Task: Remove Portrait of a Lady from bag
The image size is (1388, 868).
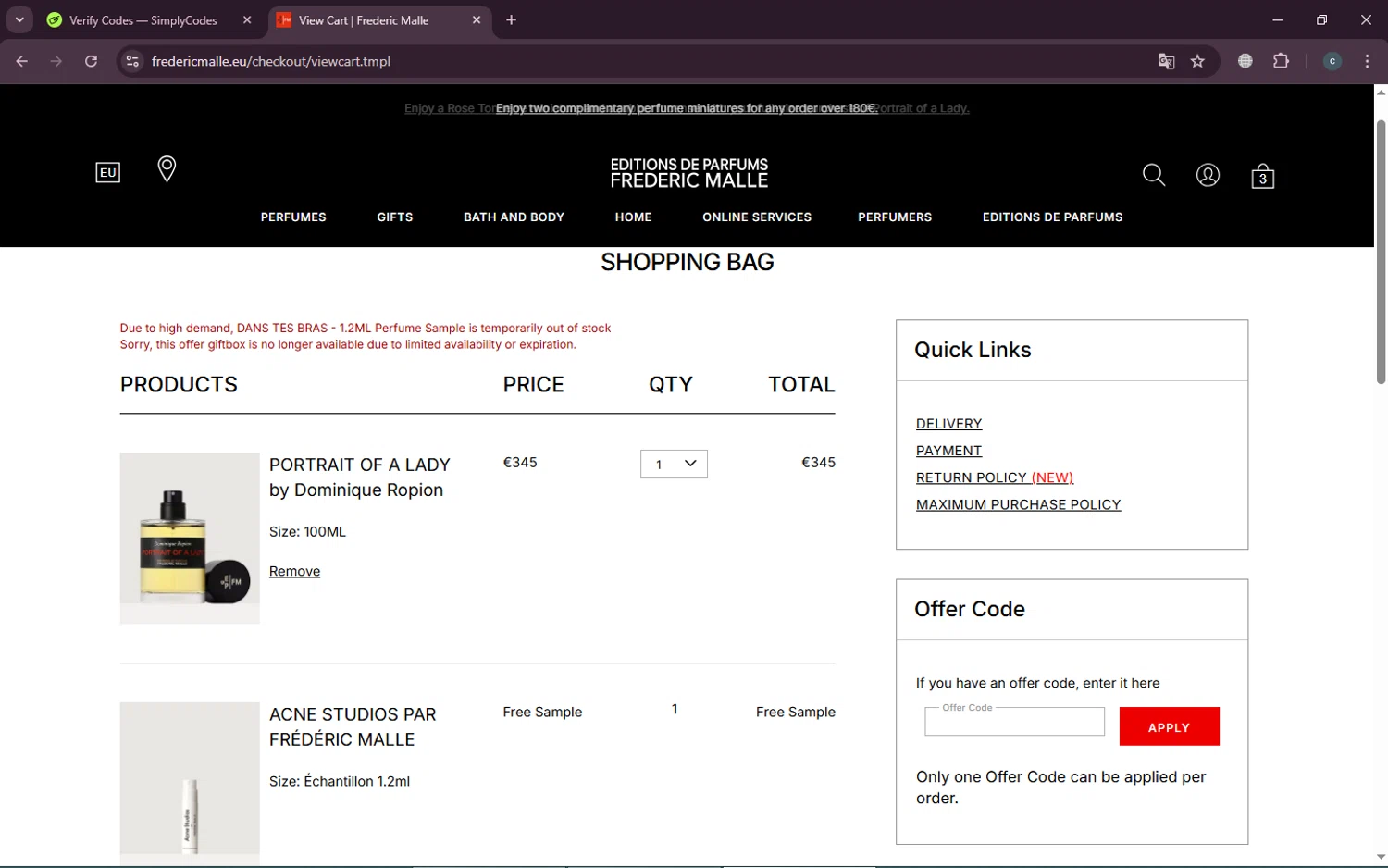Action: 294,572
